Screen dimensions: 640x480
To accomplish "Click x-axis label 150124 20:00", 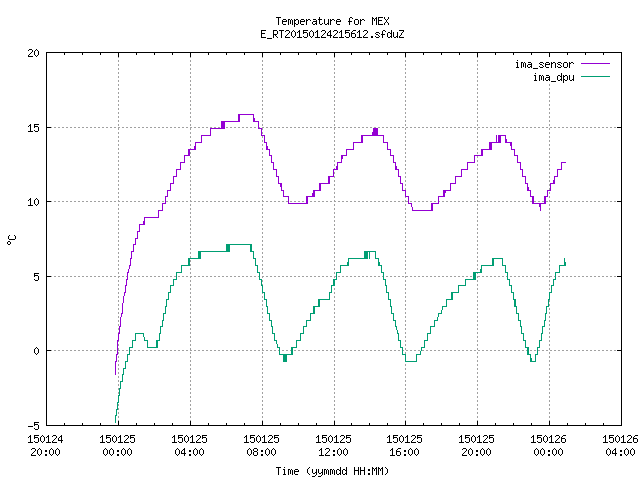I will click(45, 446).
